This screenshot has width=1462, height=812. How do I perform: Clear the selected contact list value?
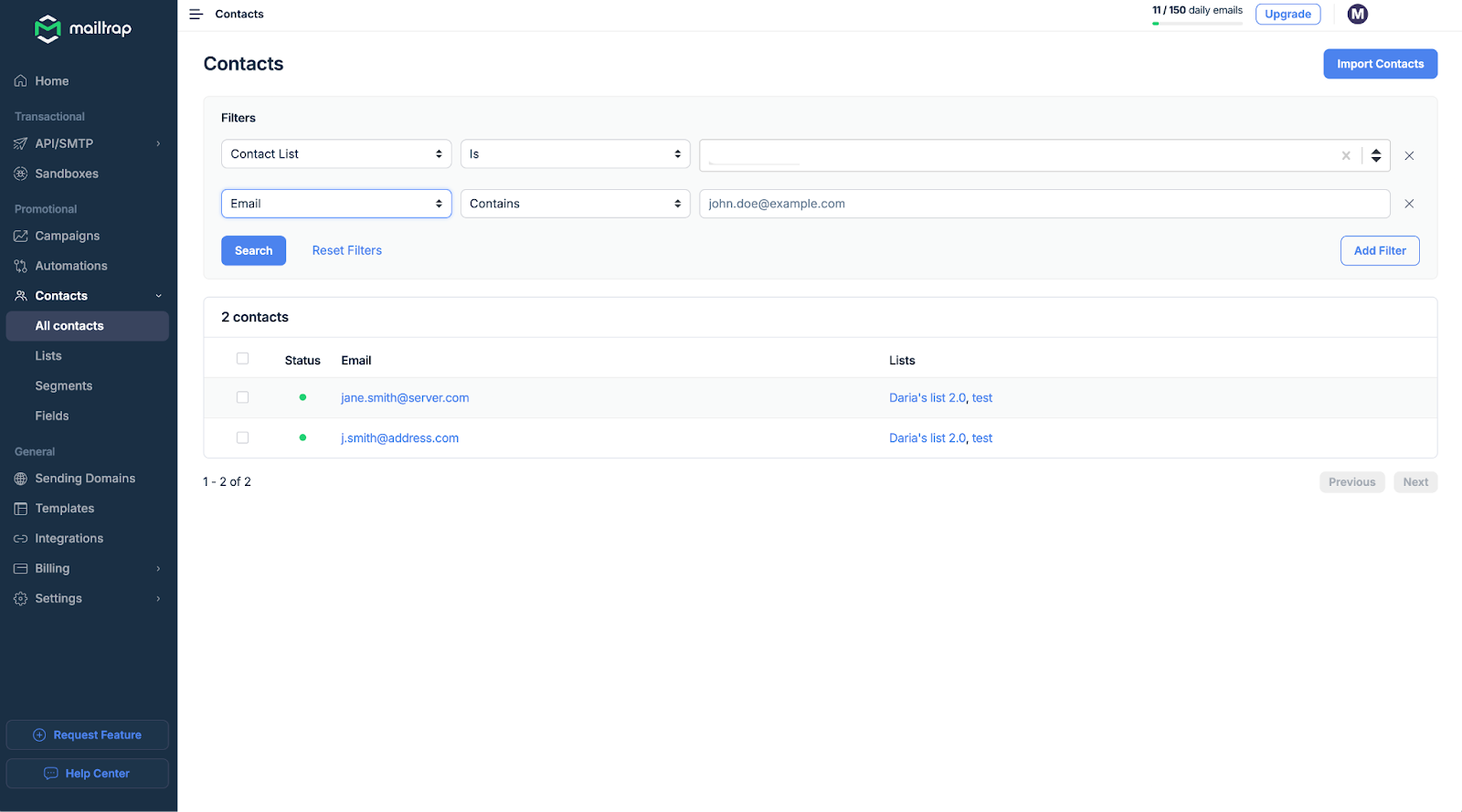click(x=1346, y=155)
